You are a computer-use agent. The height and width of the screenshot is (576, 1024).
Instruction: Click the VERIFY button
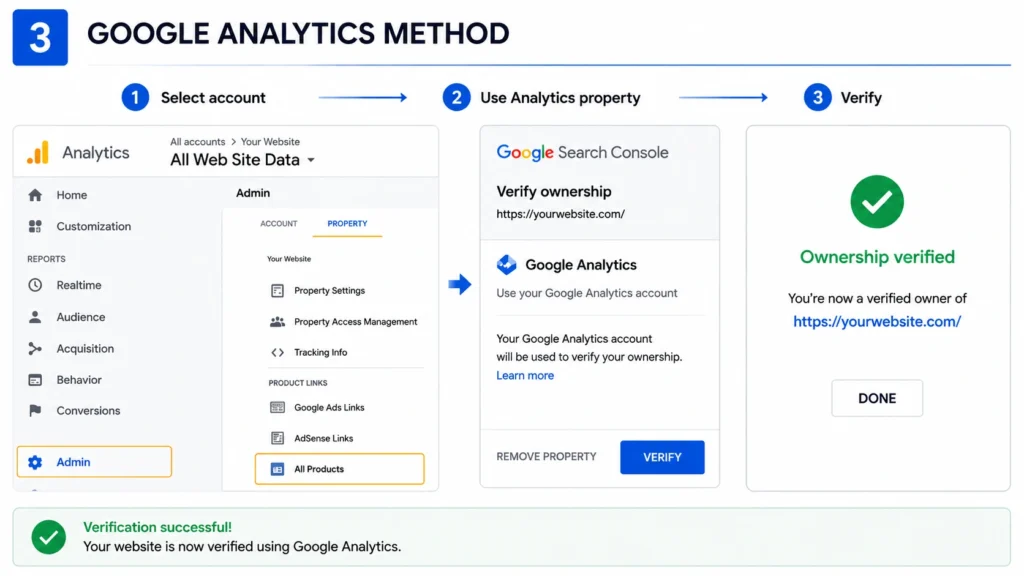(662, 457)
